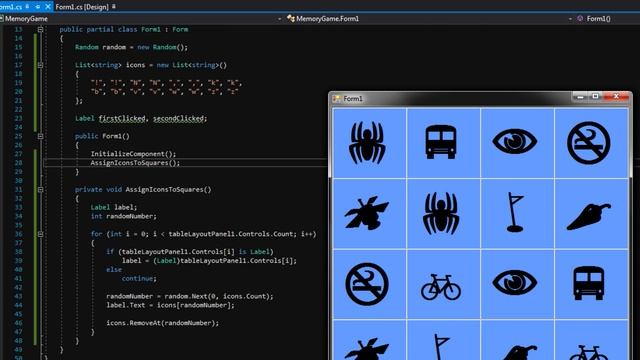Click the firstClicked variable name
The image size is (640, 360).
coord(122,118)
